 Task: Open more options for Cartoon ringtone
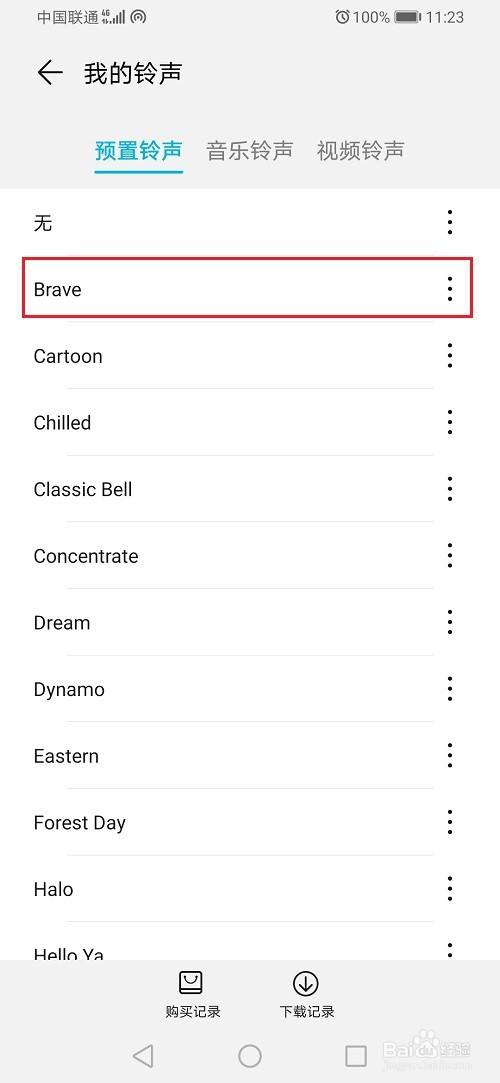point(450,355)
